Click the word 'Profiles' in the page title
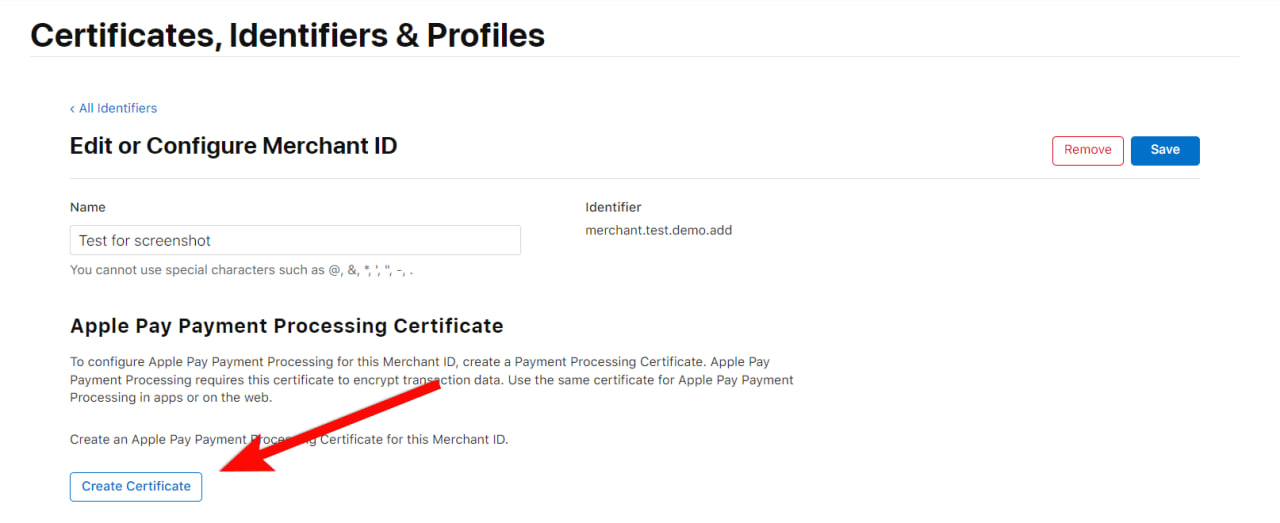The height and width of the screenshot is (523, 1280). [x=486, y=35]
